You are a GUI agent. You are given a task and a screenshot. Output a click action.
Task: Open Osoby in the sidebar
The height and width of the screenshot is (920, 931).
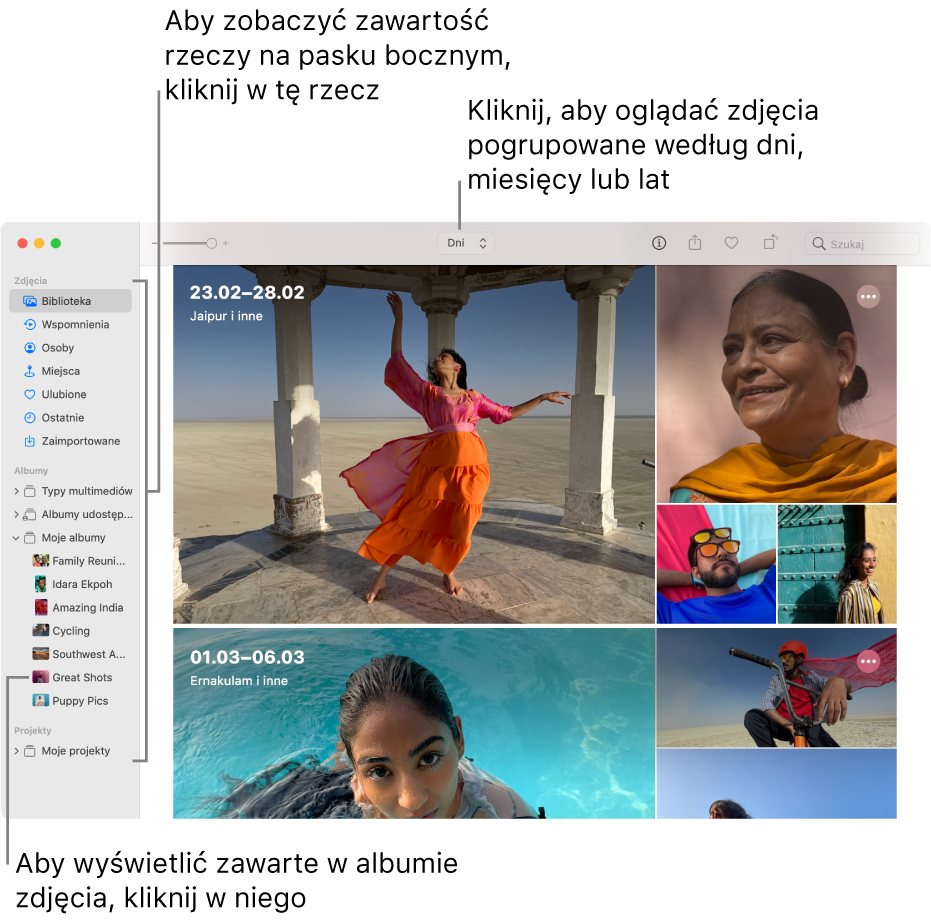[57, 348]
